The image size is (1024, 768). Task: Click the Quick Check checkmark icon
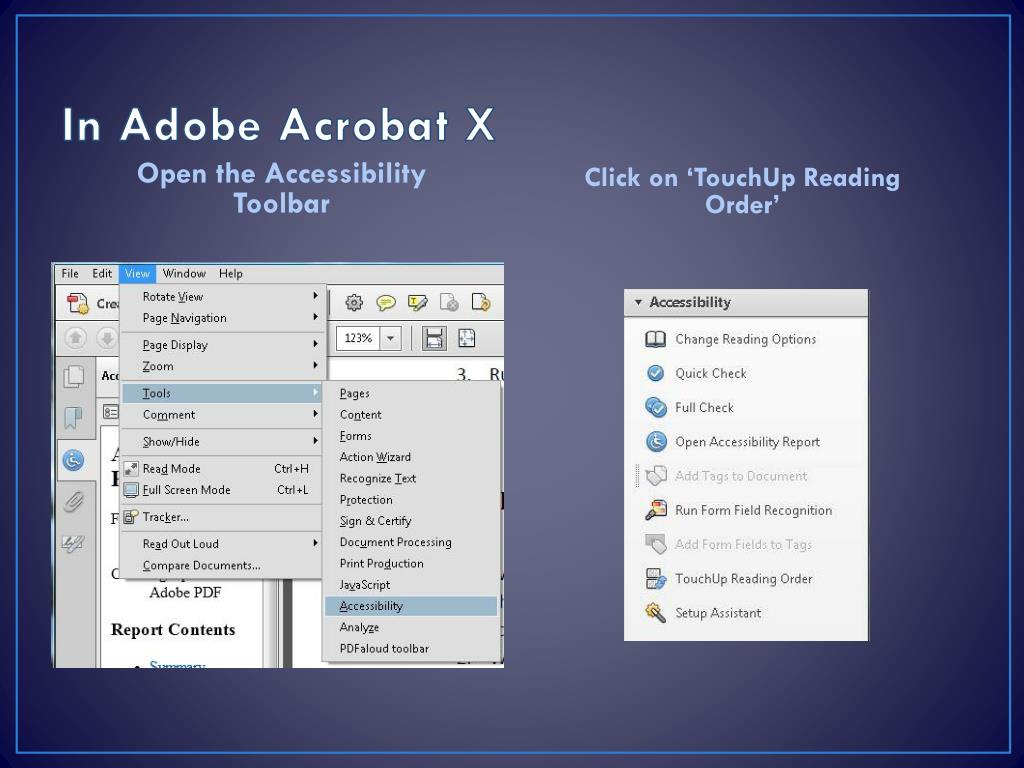tap(655, 373)
